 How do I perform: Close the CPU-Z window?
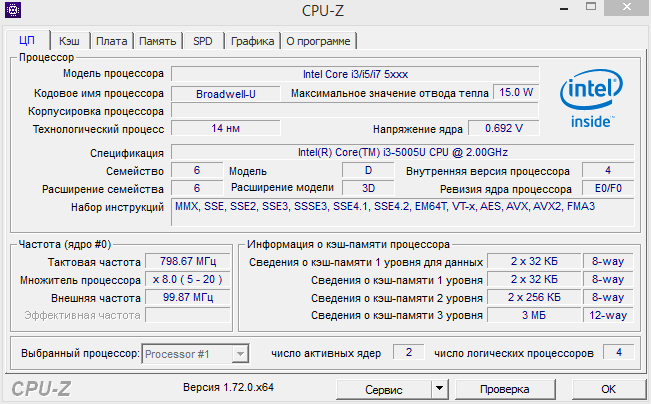pyautogui.click(x=627, y=7)
